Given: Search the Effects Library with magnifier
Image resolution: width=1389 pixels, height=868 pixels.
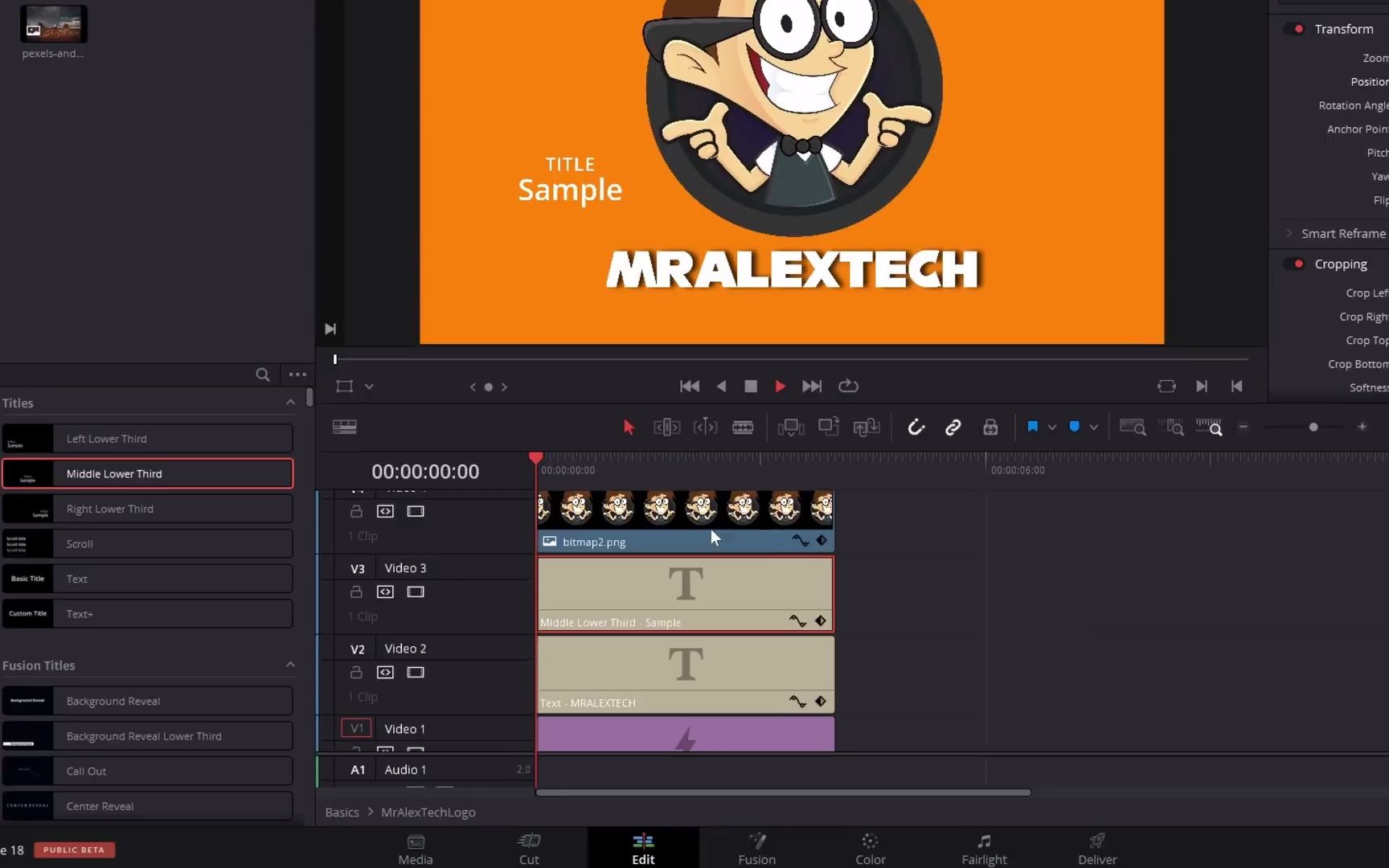Looking at the screenshot, I should [263, 375].
